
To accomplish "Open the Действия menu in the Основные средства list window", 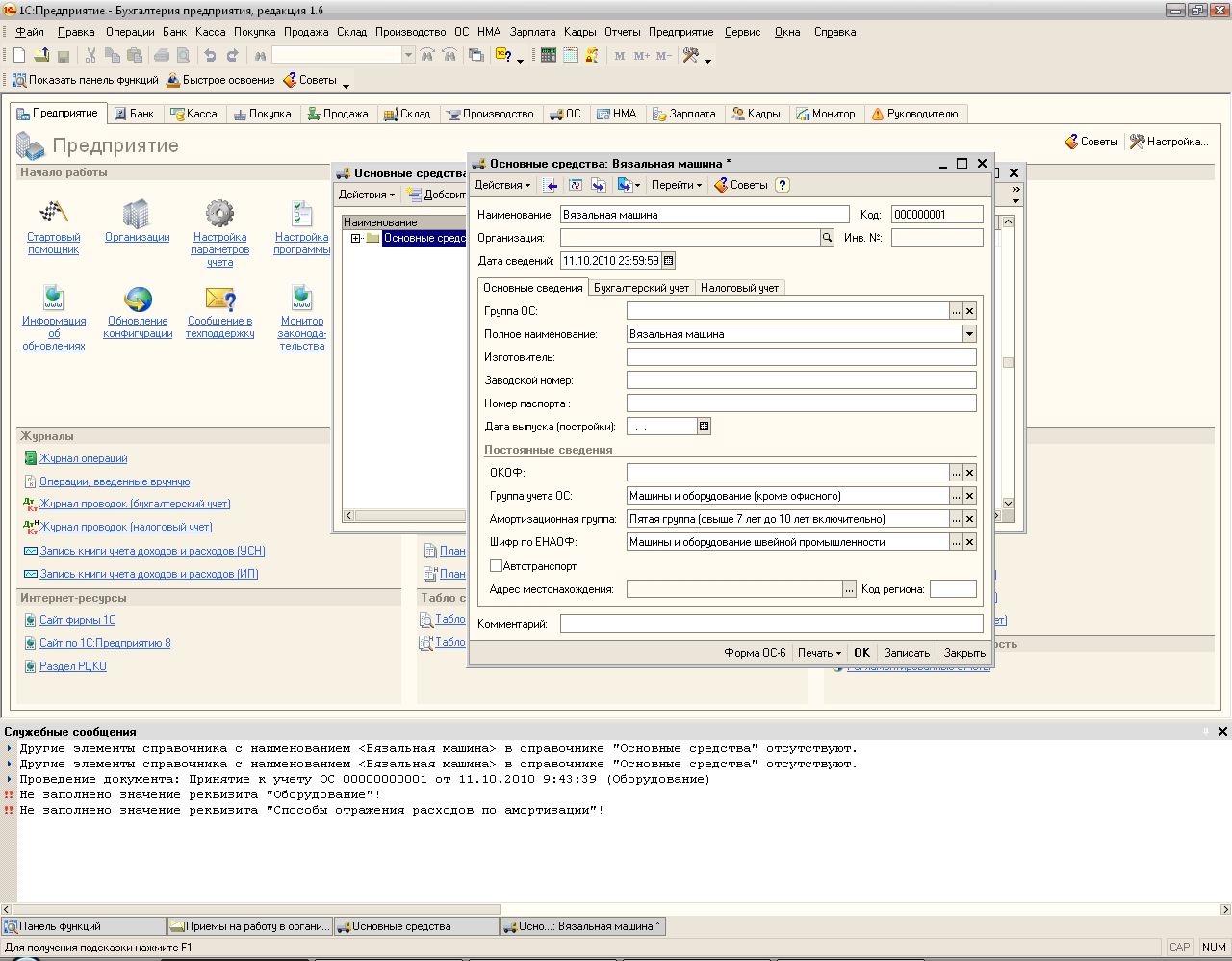I will (366, 195).
